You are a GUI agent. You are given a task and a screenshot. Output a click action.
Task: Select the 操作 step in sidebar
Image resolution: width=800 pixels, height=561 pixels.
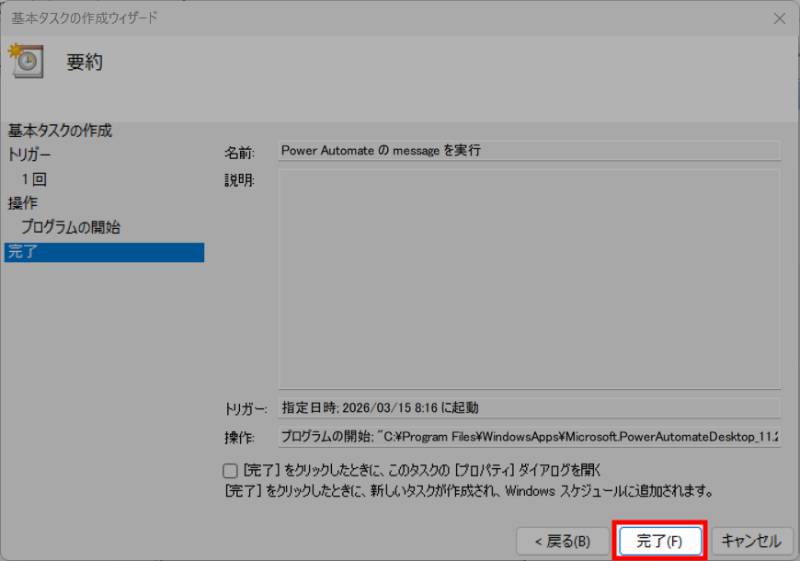click(23, 203)
